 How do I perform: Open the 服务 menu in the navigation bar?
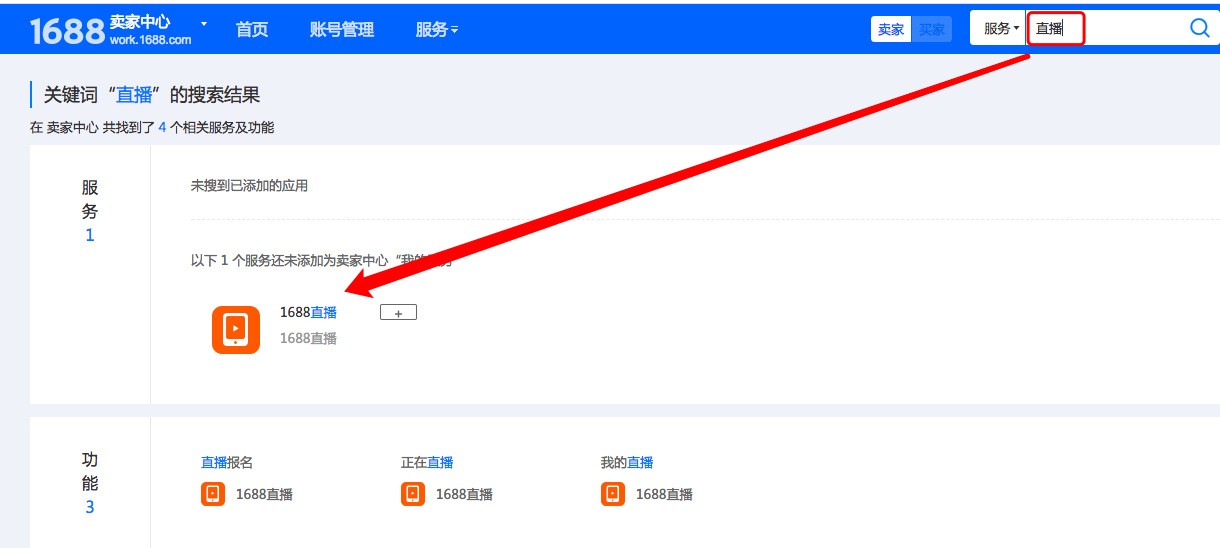tap(436, 30)
